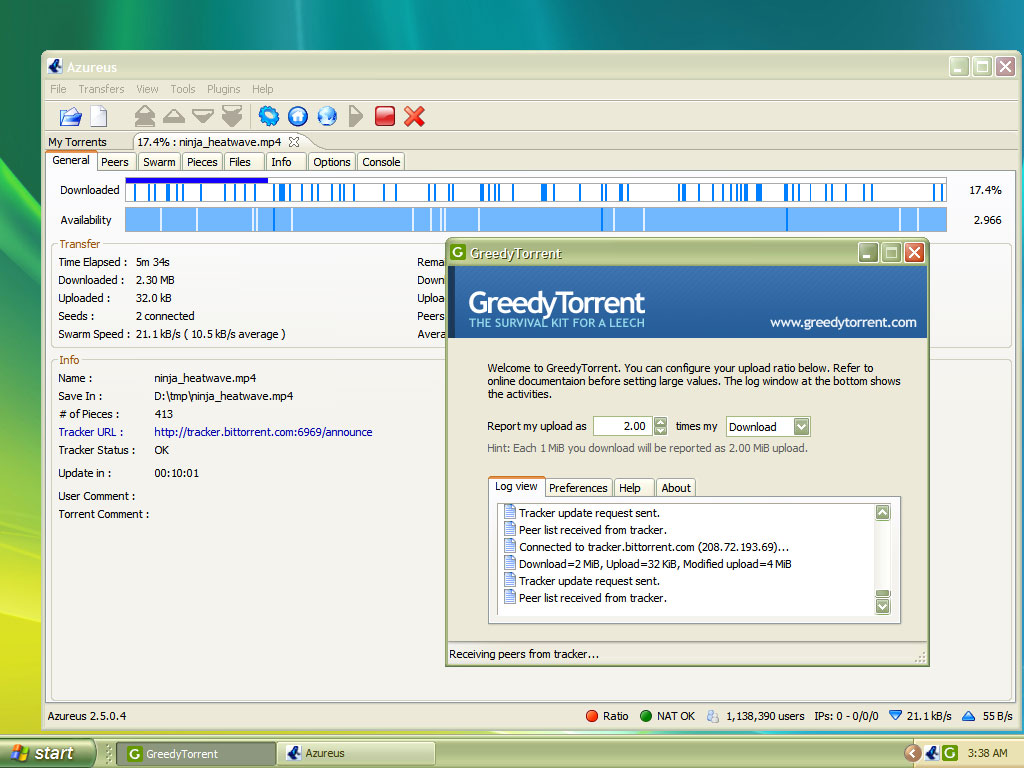Click the upload speed arrow icon
Image resolution: width=1024 pixels, height=768 pixels.
[968, 716]
